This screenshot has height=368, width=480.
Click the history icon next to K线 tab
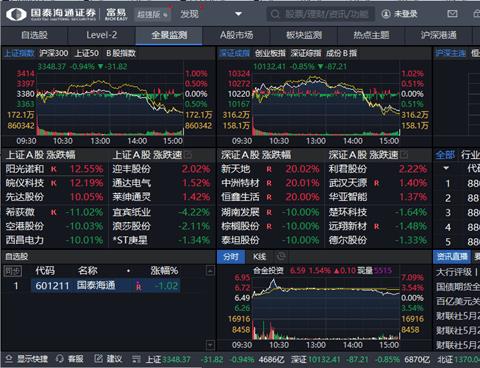pos(281,256)
